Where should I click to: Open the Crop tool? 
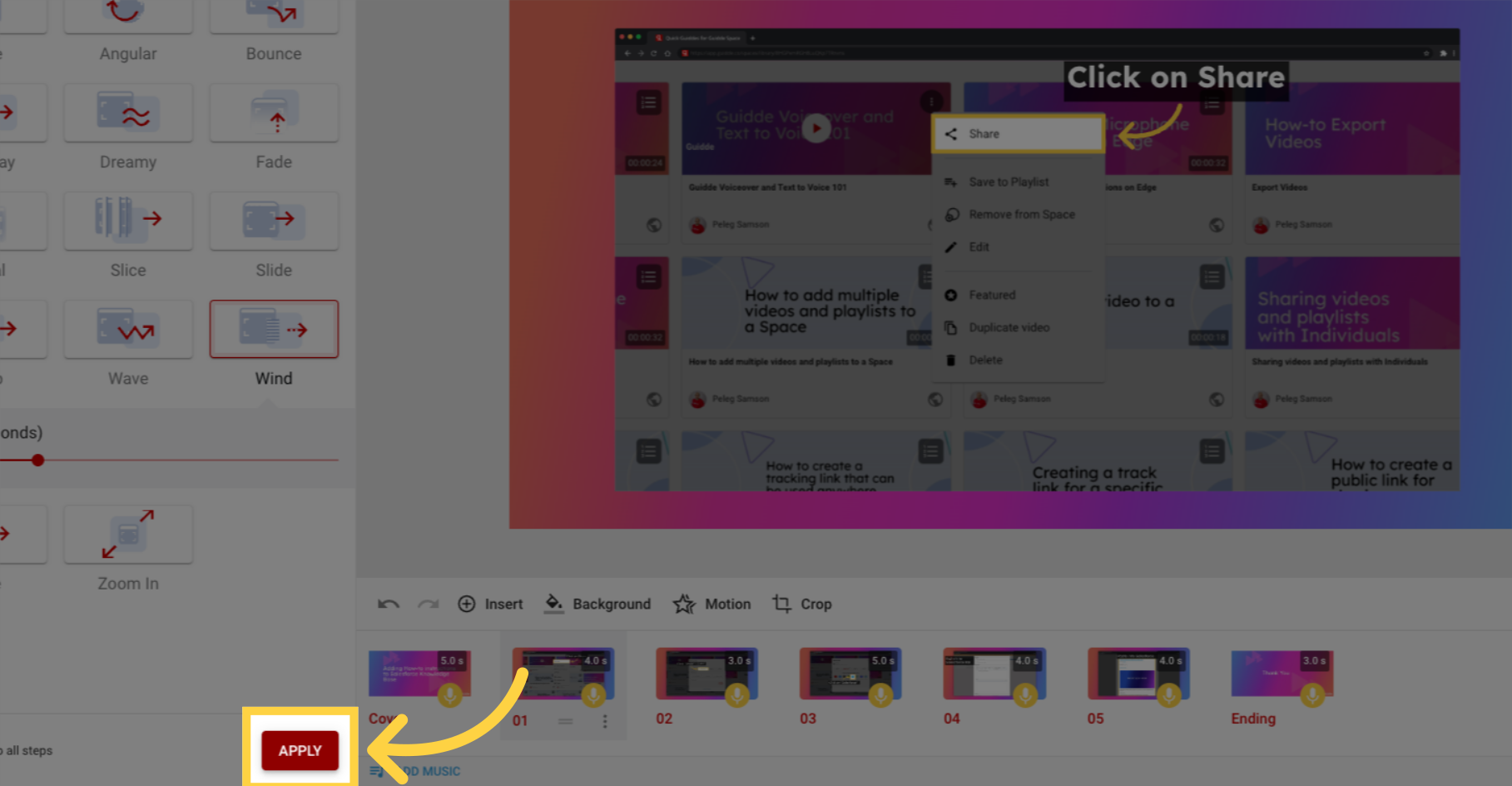(802, 604)
